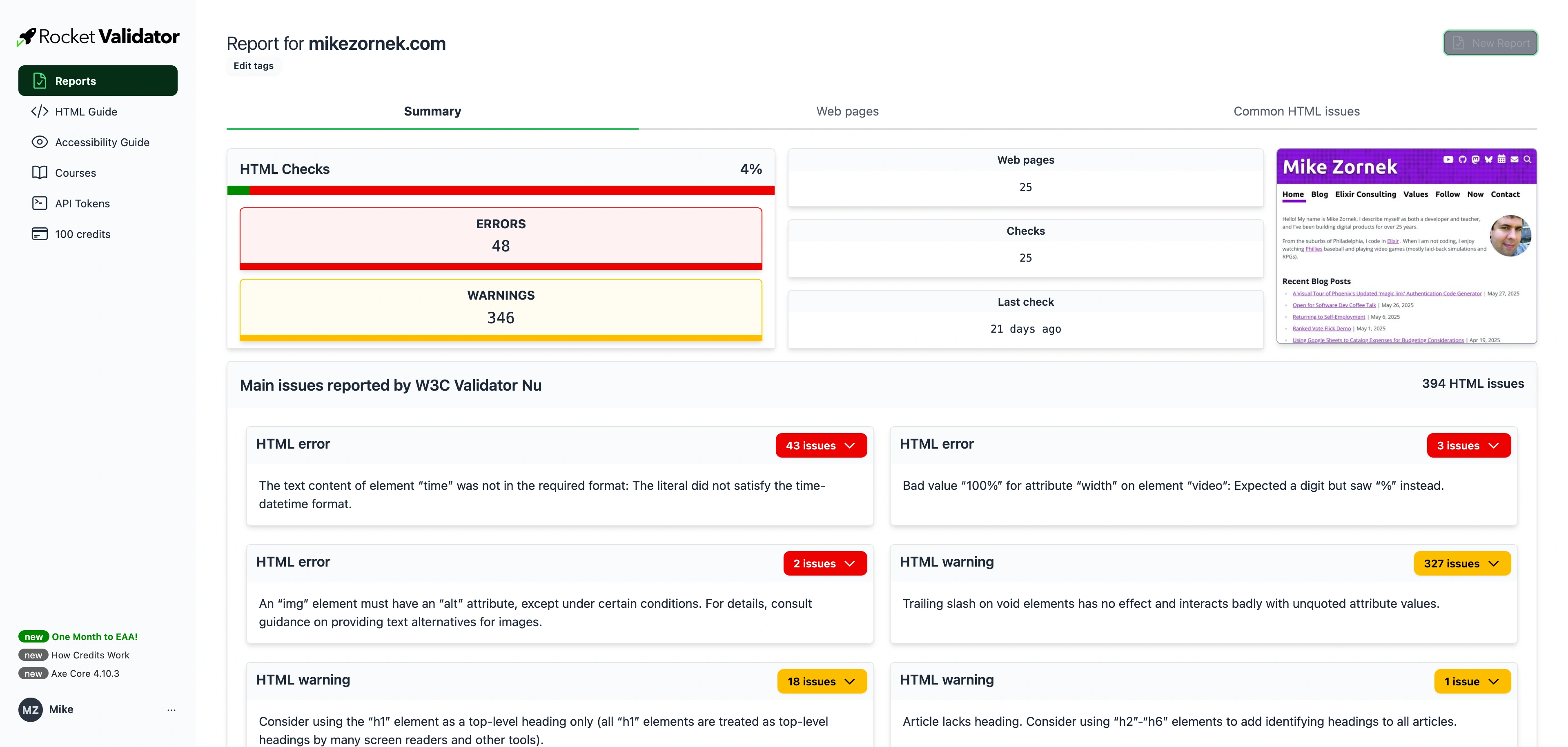Click the HTML Checks progress bar
Screen dimensions: 1568x747
click(500, 190)
